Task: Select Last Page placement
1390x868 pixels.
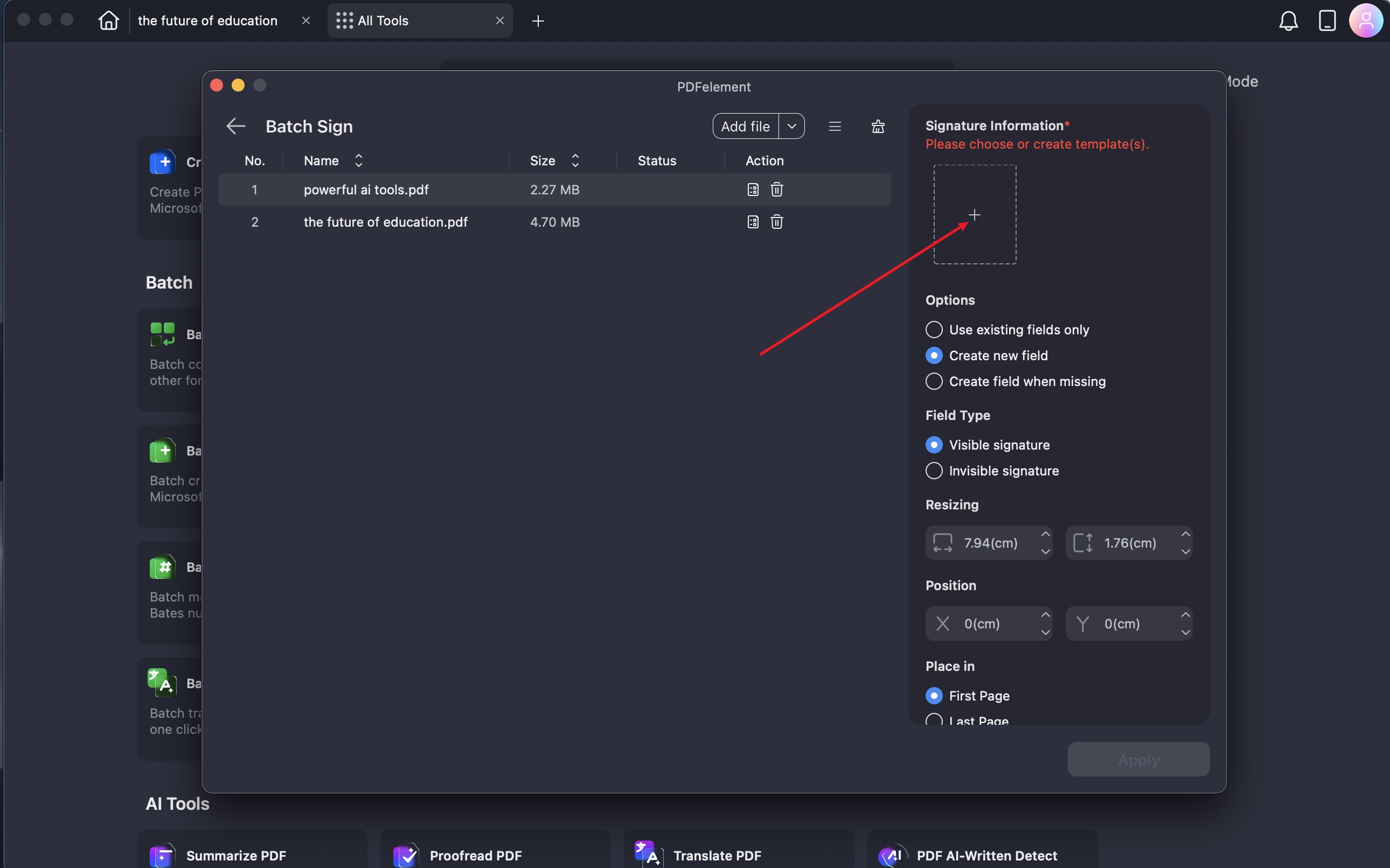Action: 934,720
